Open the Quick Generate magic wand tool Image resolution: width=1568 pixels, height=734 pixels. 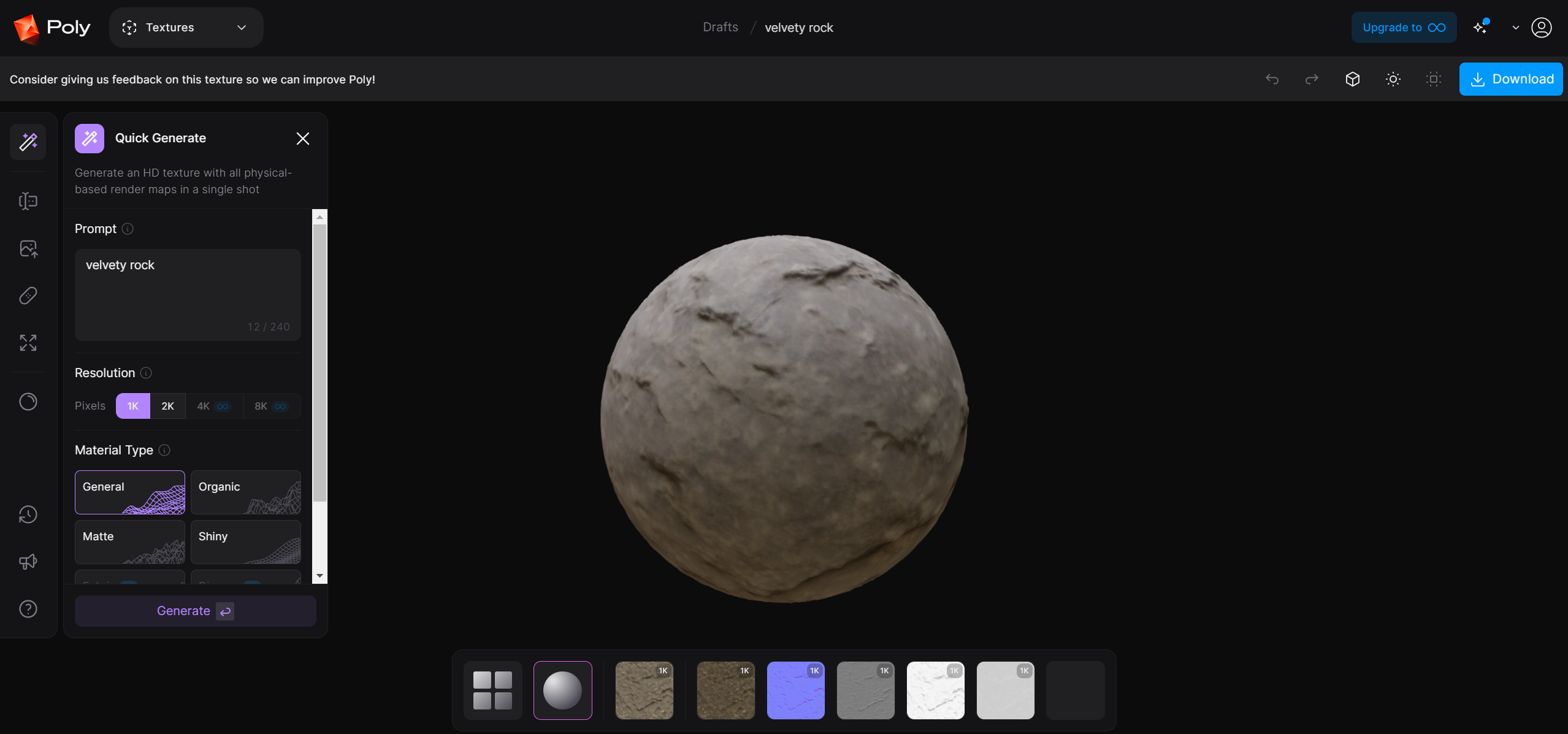click(28, 142)
